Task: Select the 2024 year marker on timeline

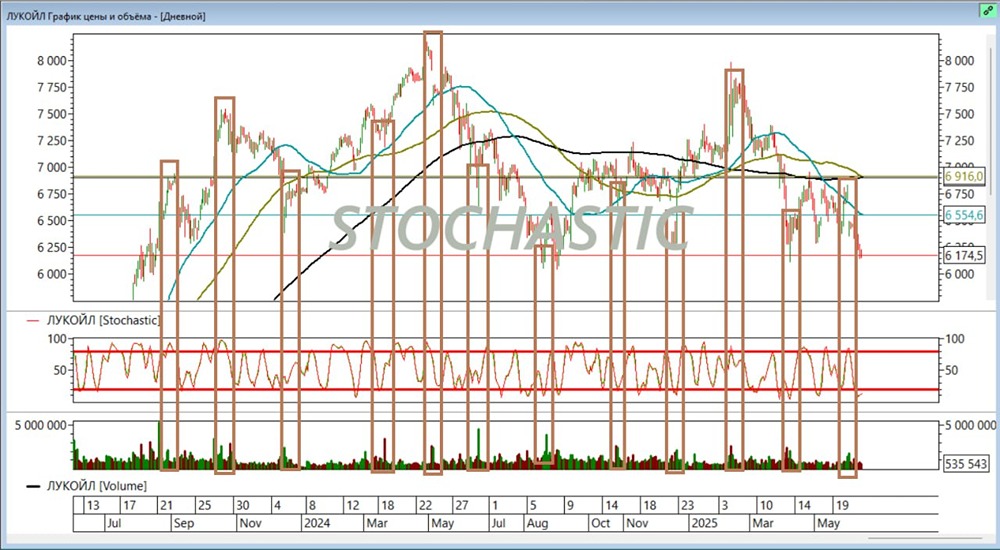Action: pos(317,522)
